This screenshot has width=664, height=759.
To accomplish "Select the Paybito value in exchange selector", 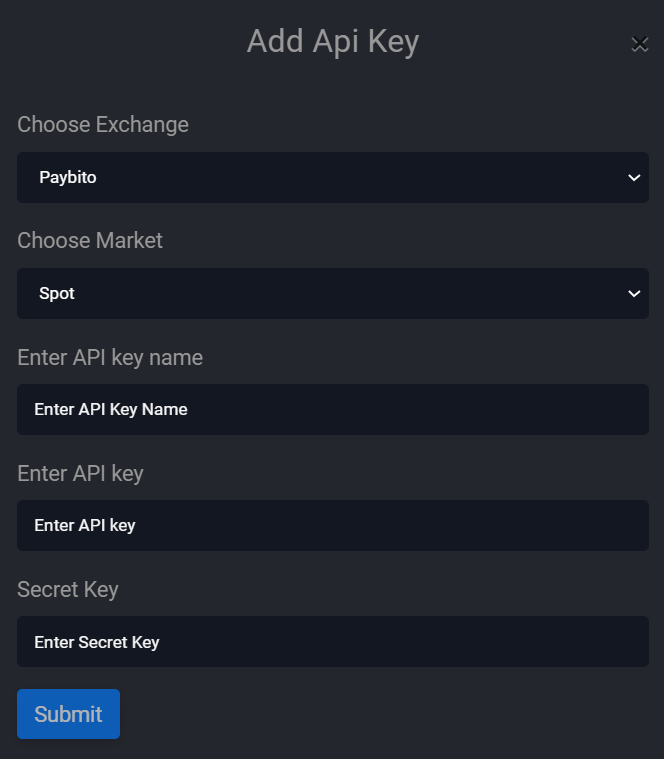I will point(68,178).
